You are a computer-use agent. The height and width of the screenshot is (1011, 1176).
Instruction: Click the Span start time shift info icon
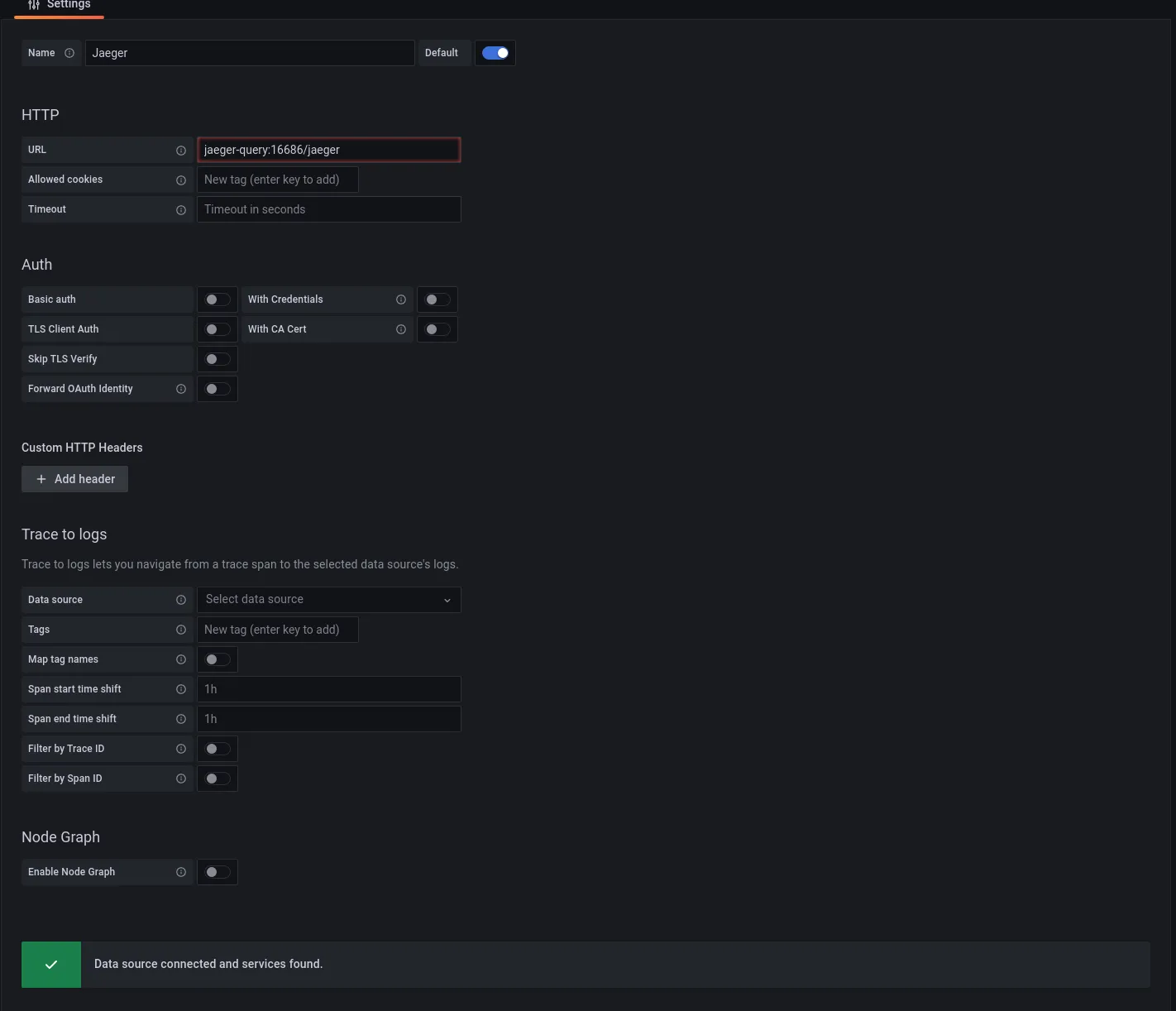tap(181, 689)
